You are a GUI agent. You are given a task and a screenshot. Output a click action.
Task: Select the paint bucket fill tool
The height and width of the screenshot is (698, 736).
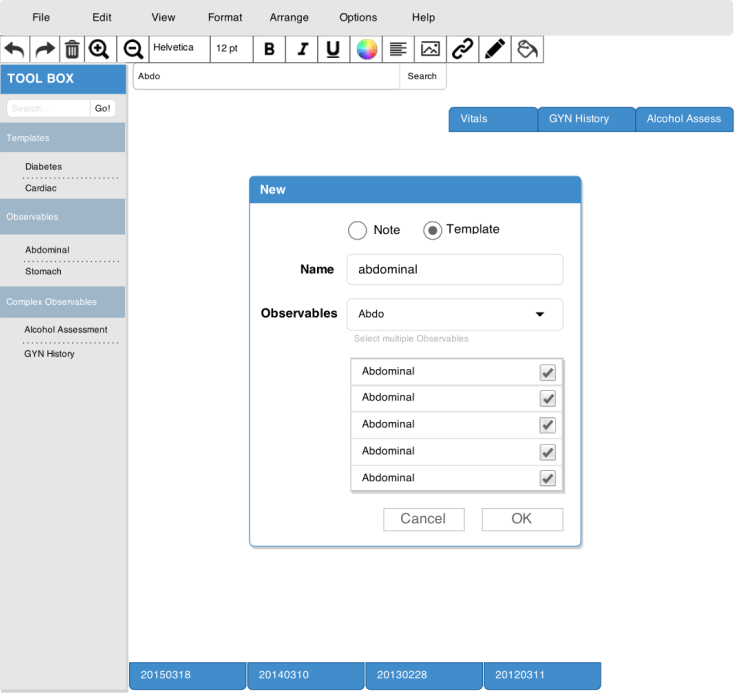(527, 49)
